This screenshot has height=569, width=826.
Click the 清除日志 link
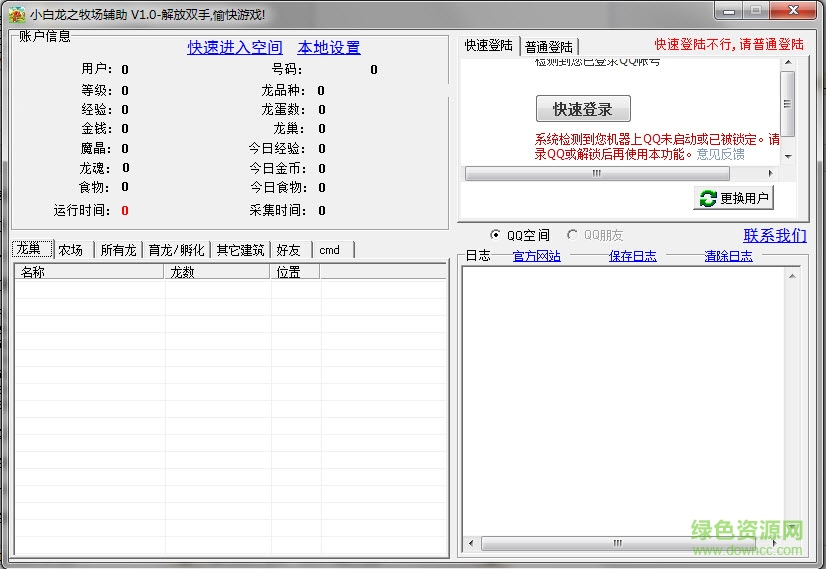tap(728, 256)
